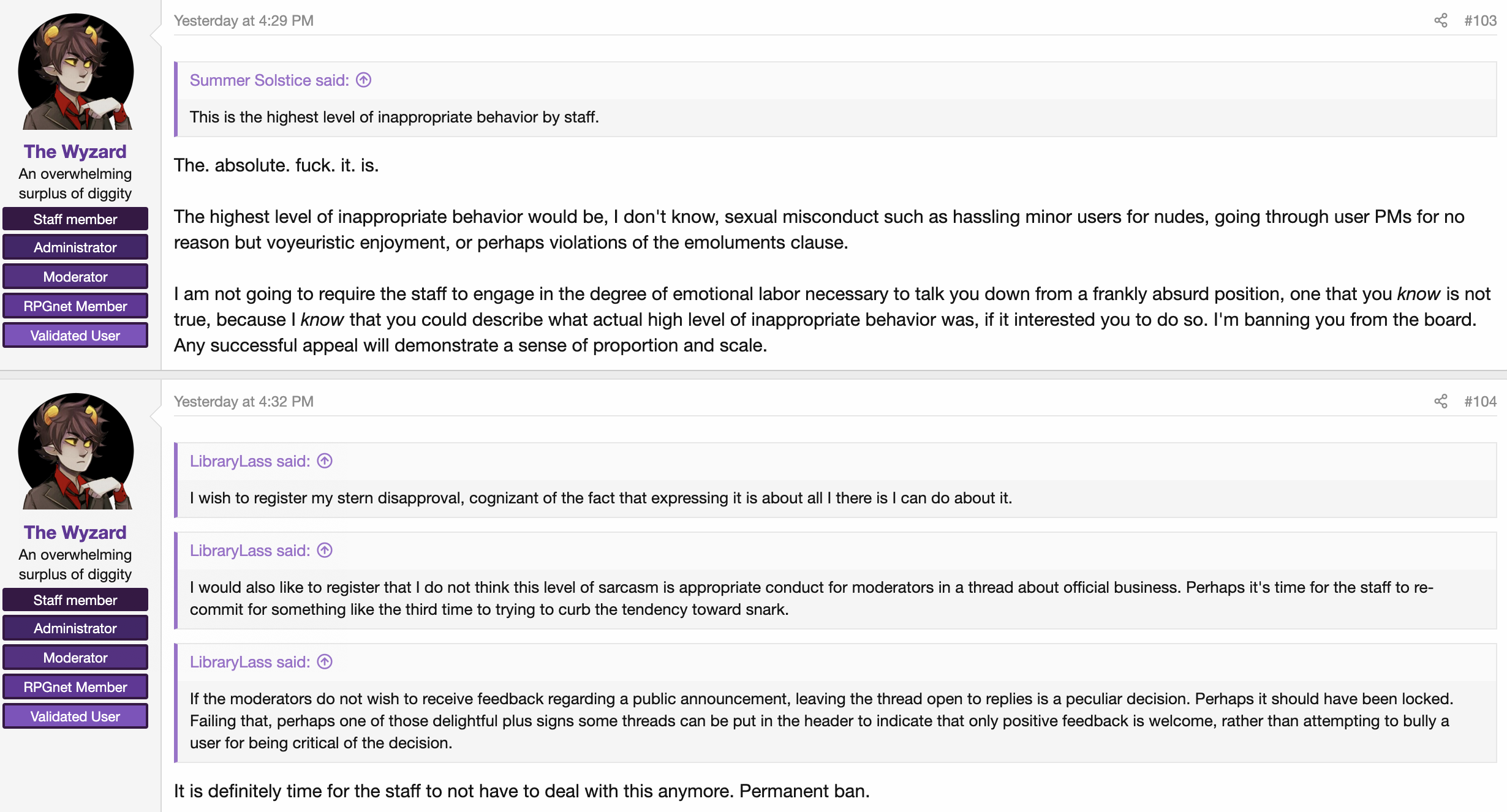Select Staff member badge in post #103

tap(75, 219)
